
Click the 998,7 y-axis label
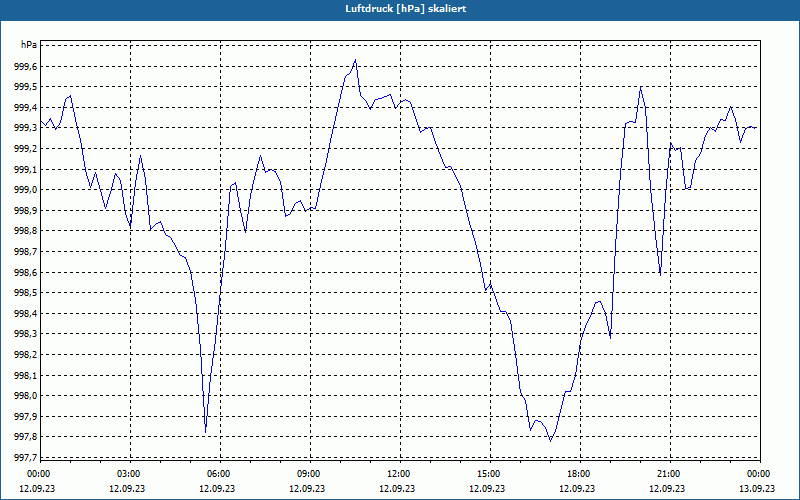[x=26, y=252]
